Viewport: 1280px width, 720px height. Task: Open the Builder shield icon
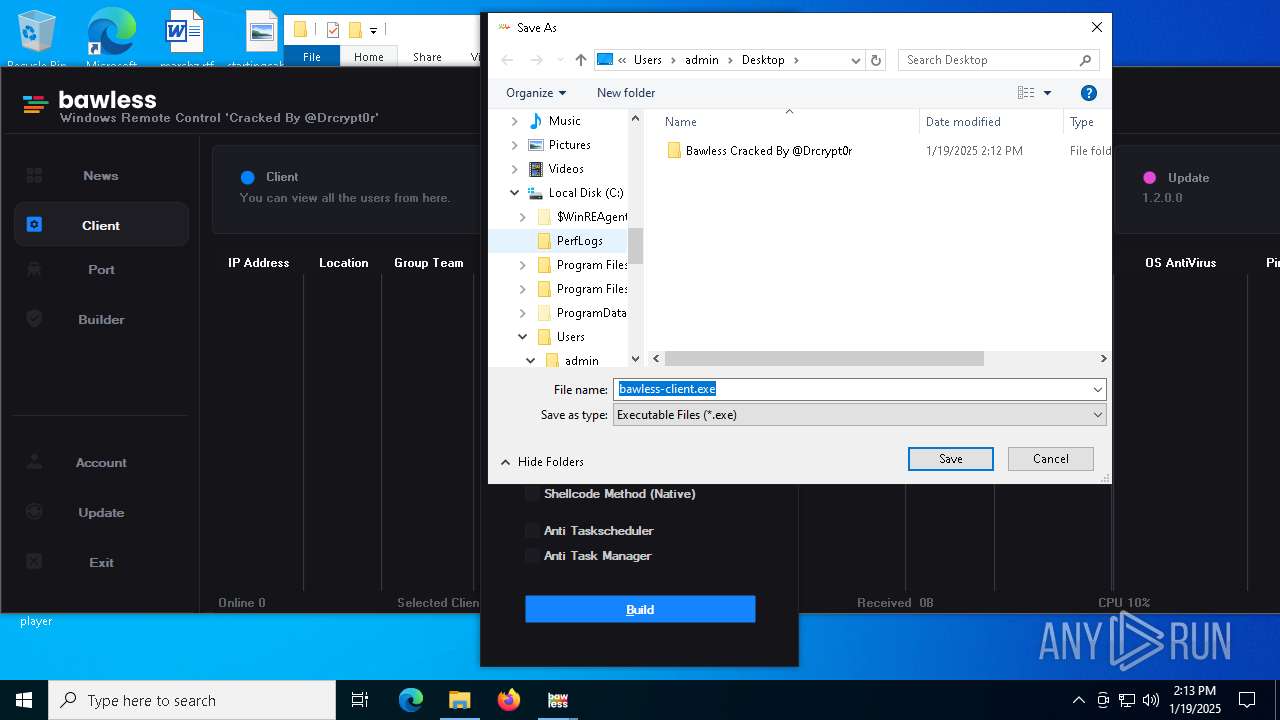[34, 319]
